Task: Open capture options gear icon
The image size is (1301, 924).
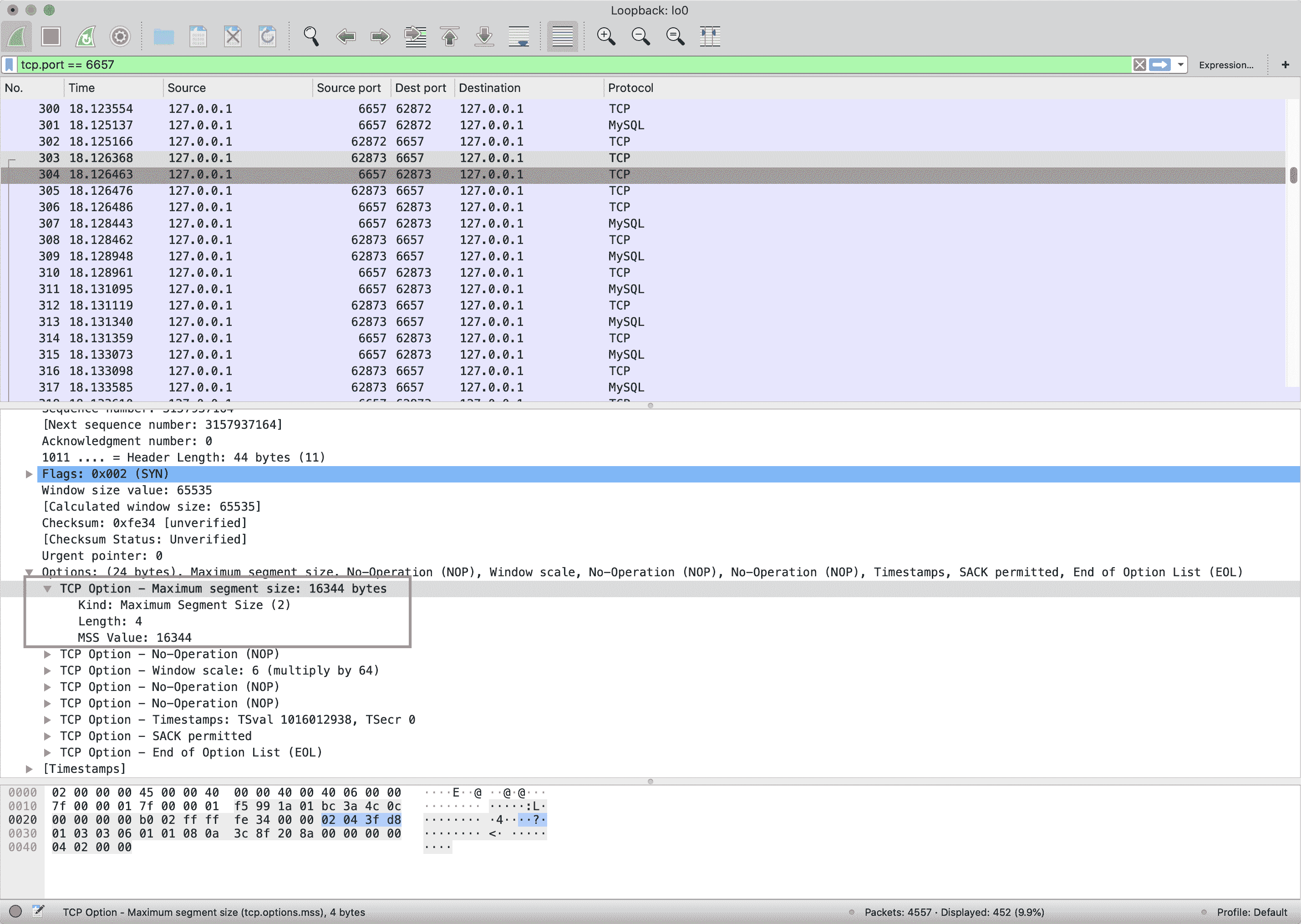Action: (120, 37)
